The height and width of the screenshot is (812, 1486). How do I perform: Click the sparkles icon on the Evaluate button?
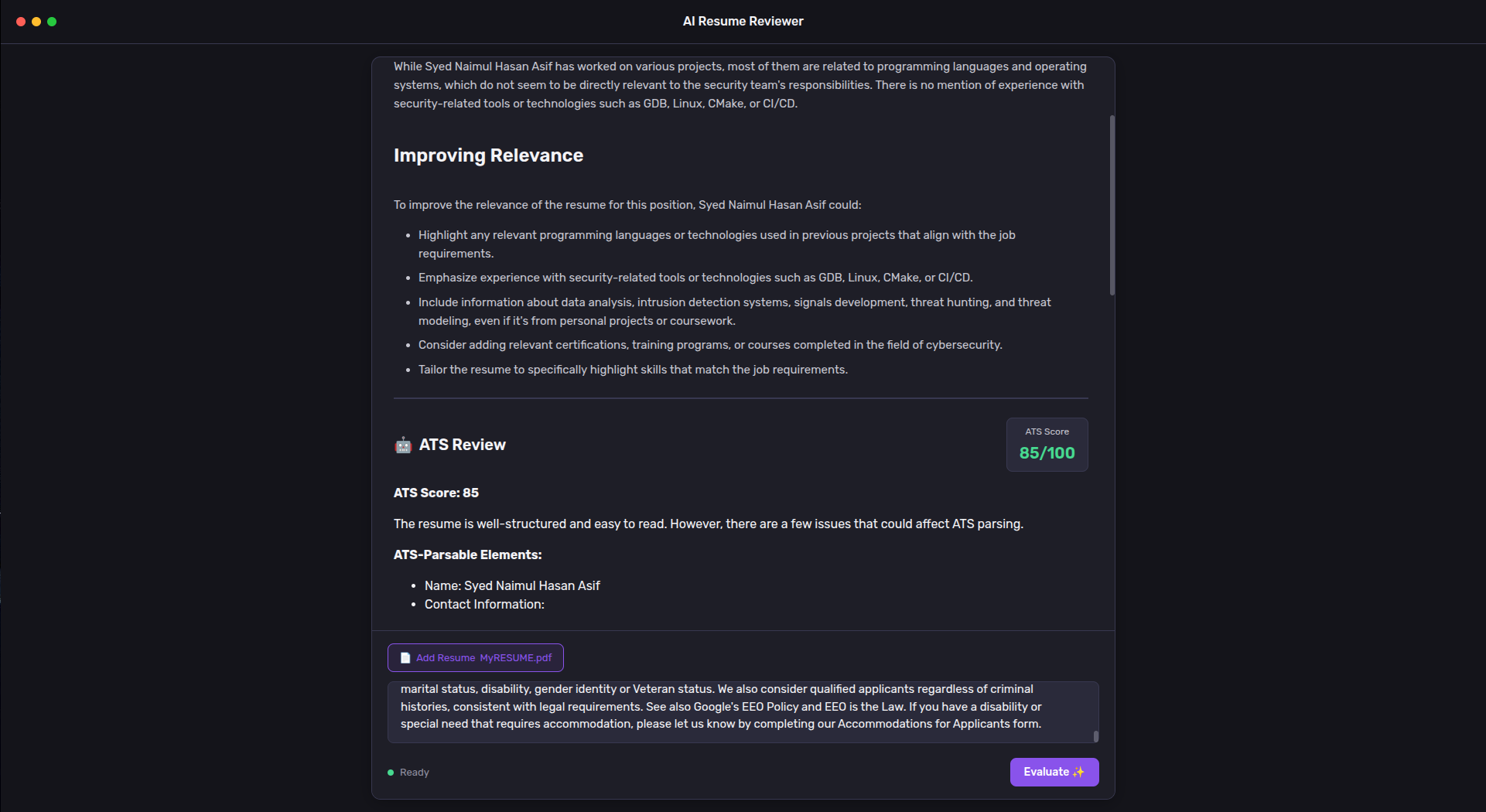pyautogui.click(x=1078, y=772)
